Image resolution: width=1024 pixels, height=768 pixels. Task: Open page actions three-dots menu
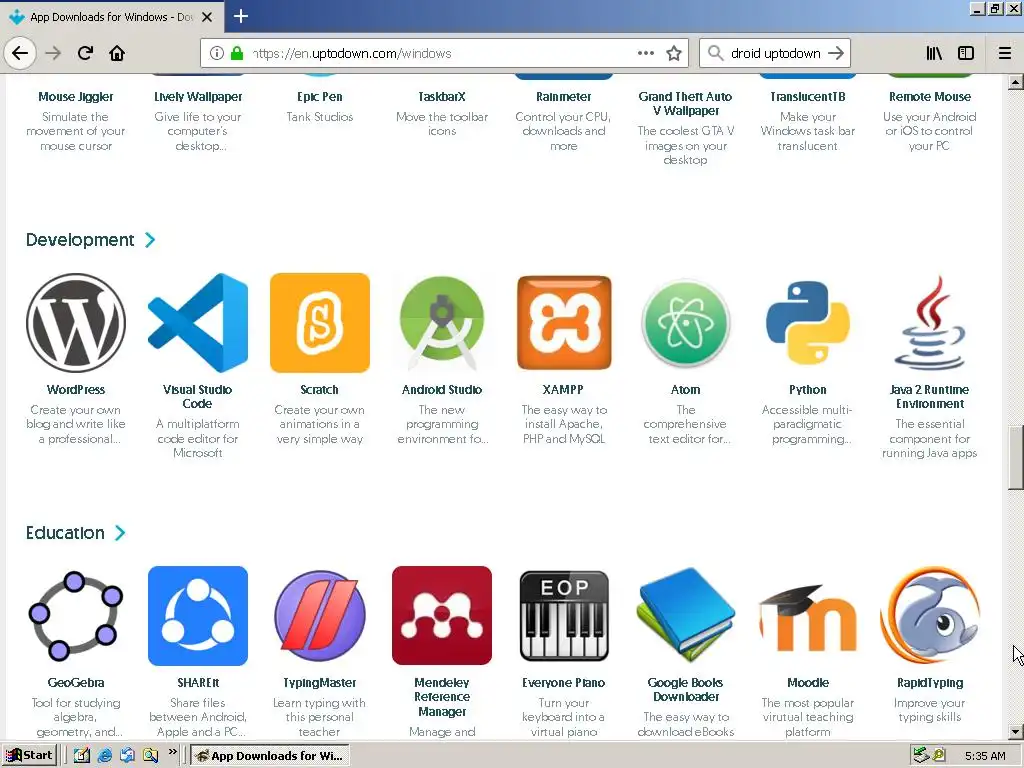point(646,54)
